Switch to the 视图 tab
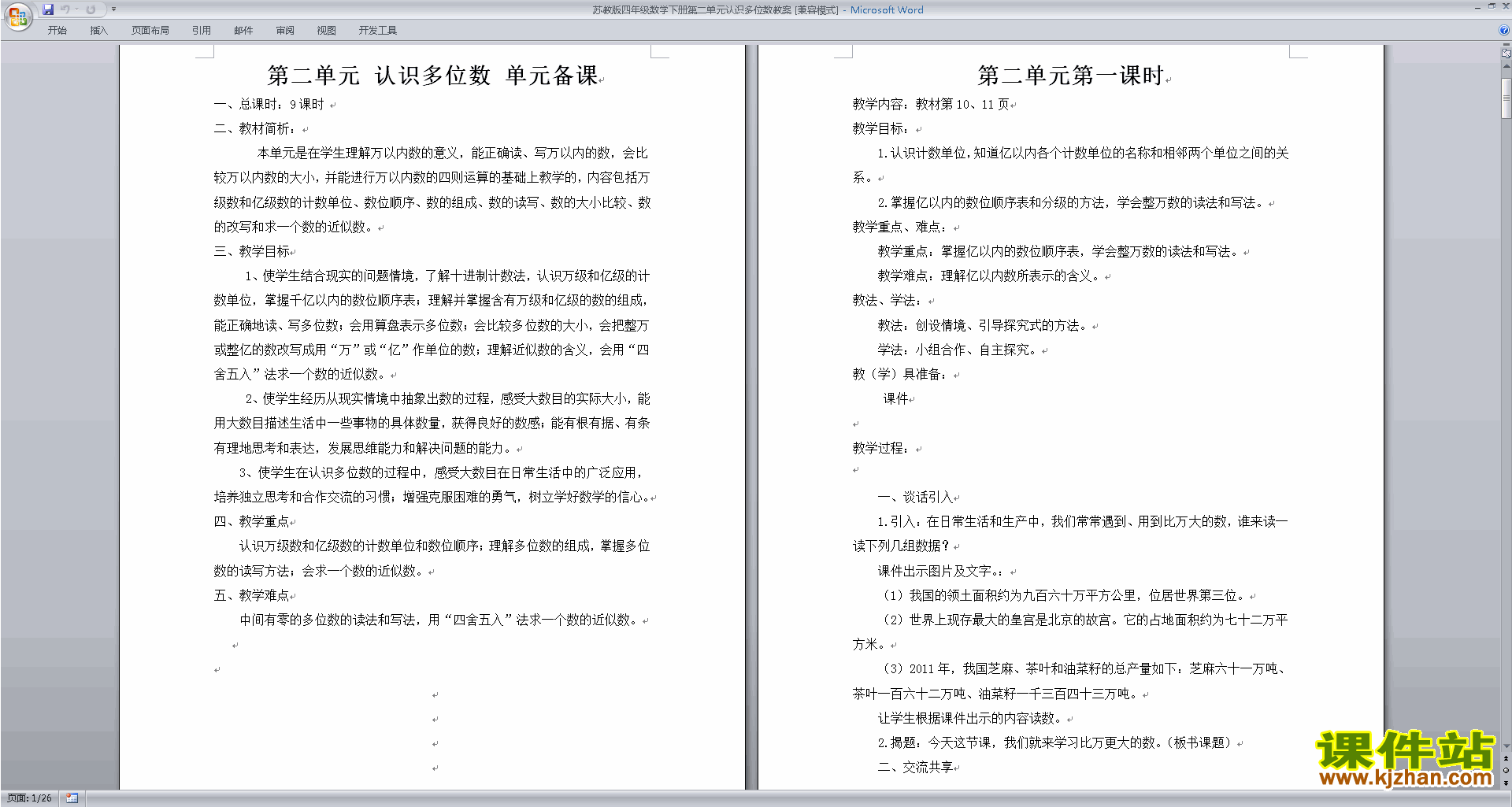The width and height of the screenshot is (1512, 807). pyautogui.click(x=326, y=31)
